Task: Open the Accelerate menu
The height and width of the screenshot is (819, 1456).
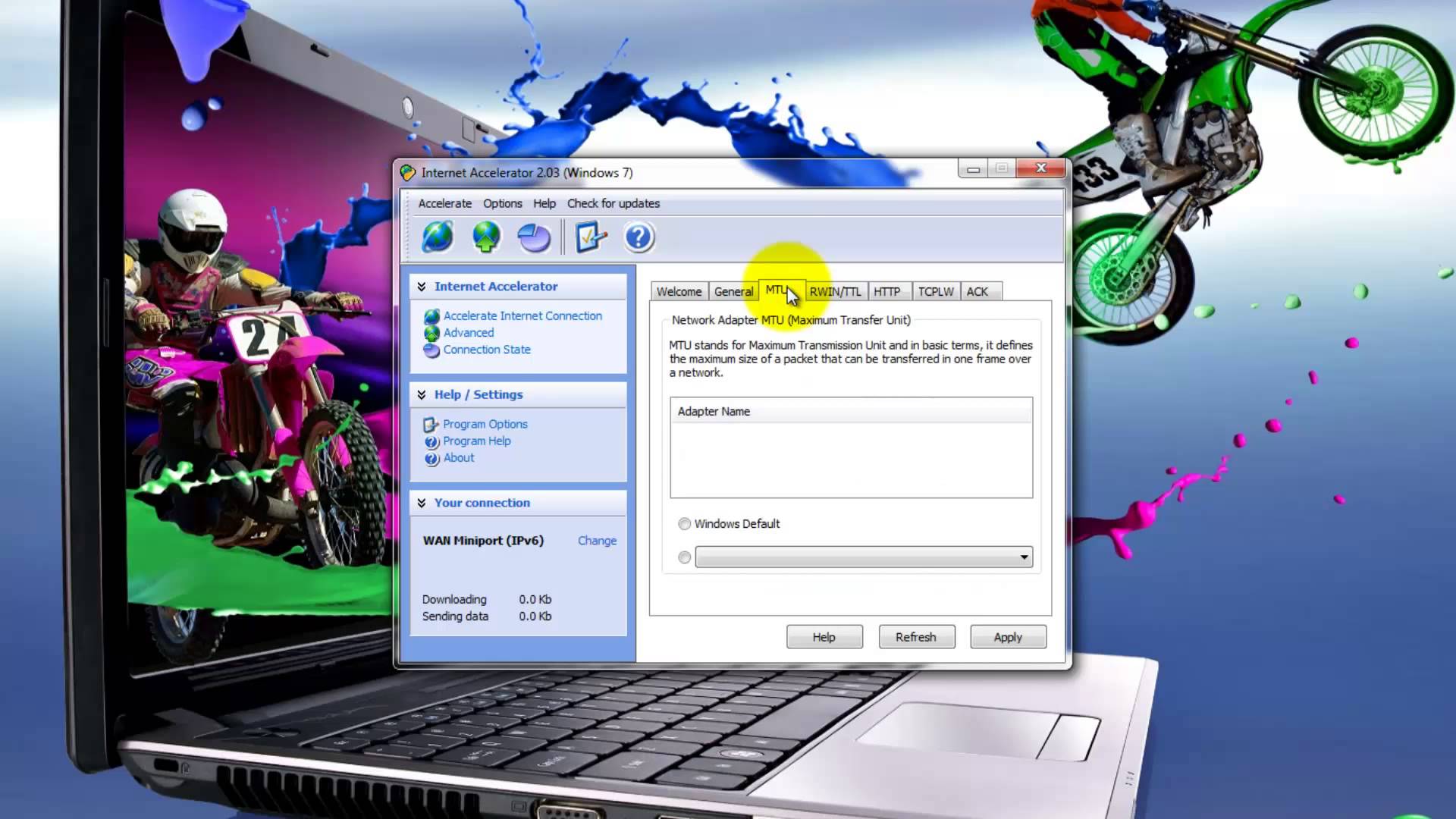Action: tap(445, 203)
